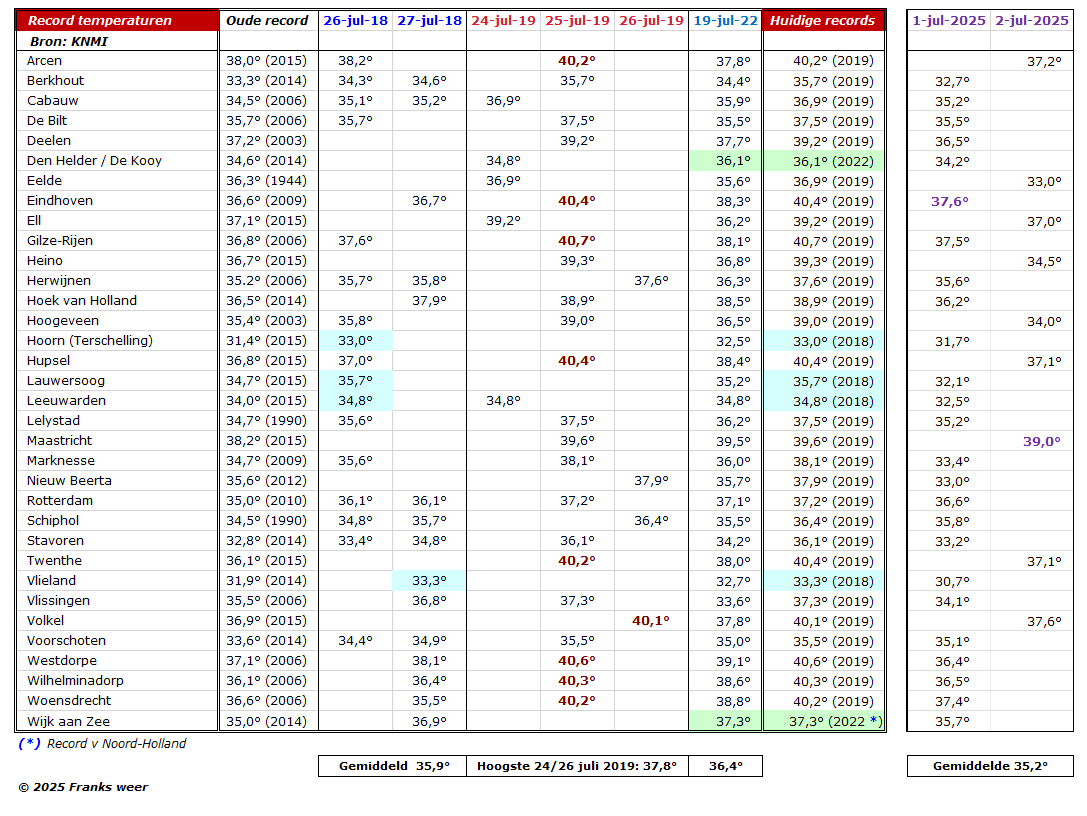Select the '26-jul-19' column header
Image resolution: width=1087 pixels, height=816 pixels.
coord(652,21)
